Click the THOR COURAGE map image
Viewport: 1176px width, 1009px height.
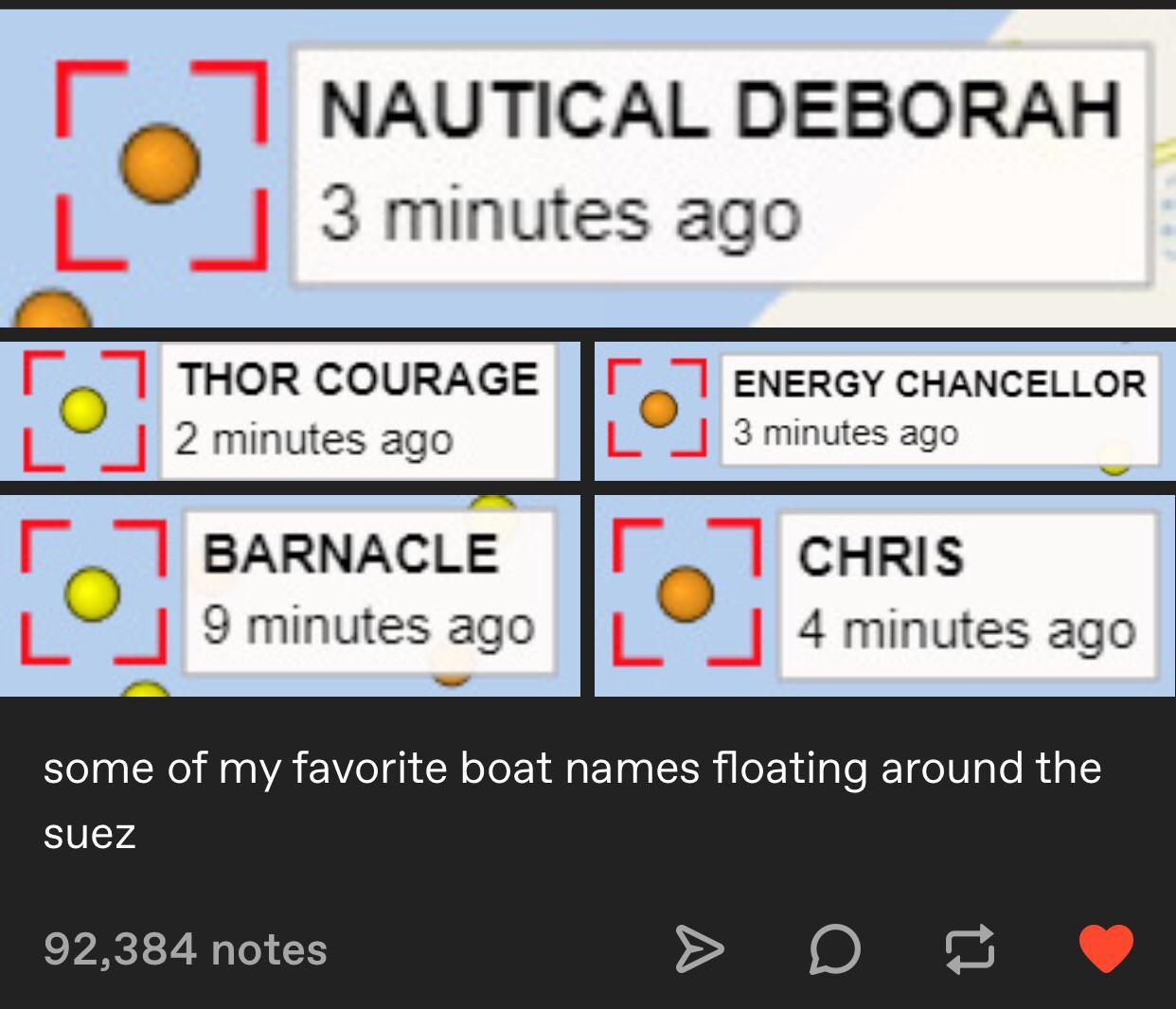(291, 411)
